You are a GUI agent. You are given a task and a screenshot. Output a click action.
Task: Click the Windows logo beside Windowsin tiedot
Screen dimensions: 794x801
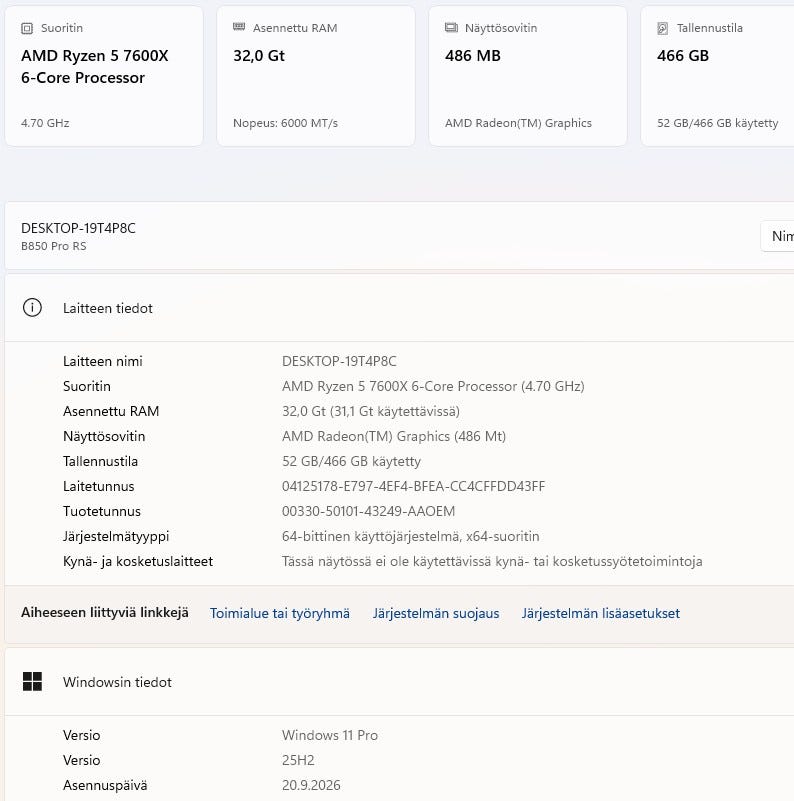click(32, 681)
